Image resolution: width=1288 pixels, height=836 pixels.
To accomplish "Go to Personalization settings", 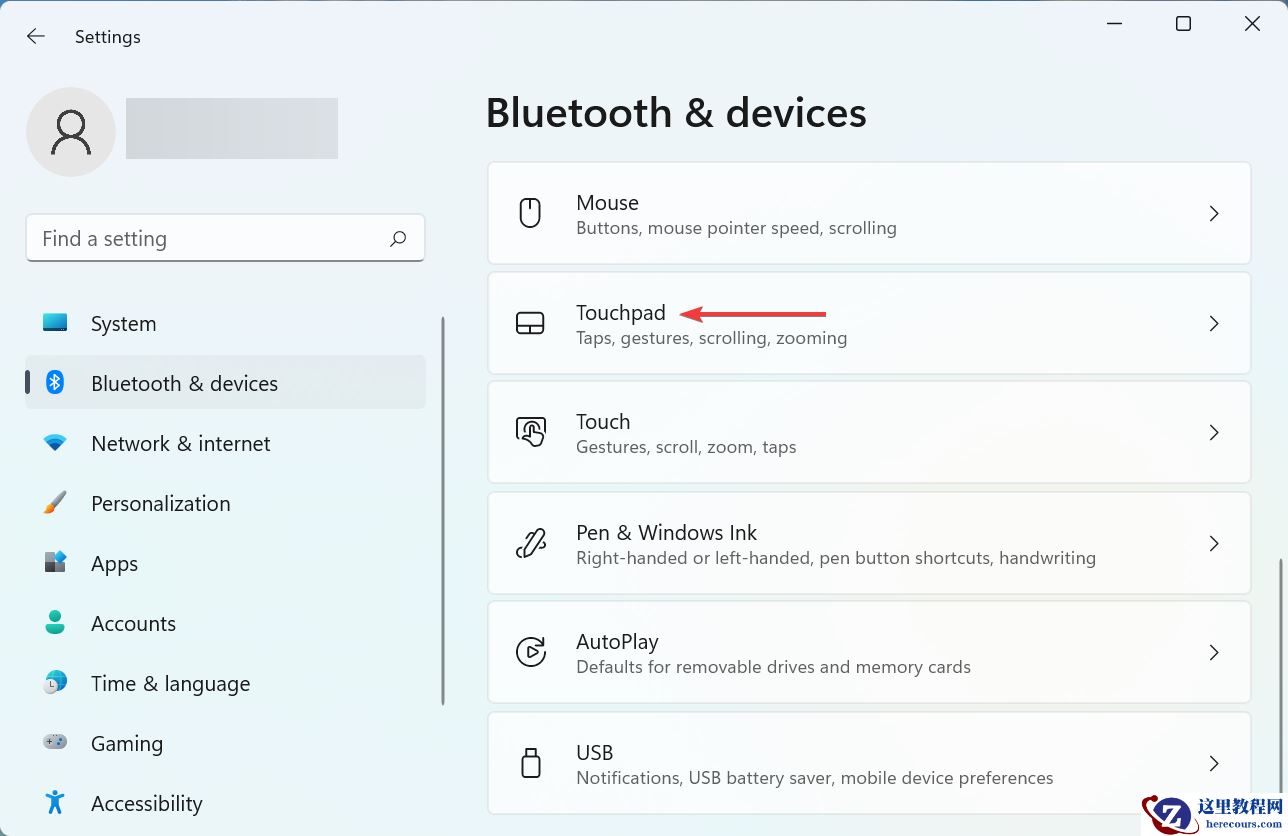I will (x=160, y=504).
